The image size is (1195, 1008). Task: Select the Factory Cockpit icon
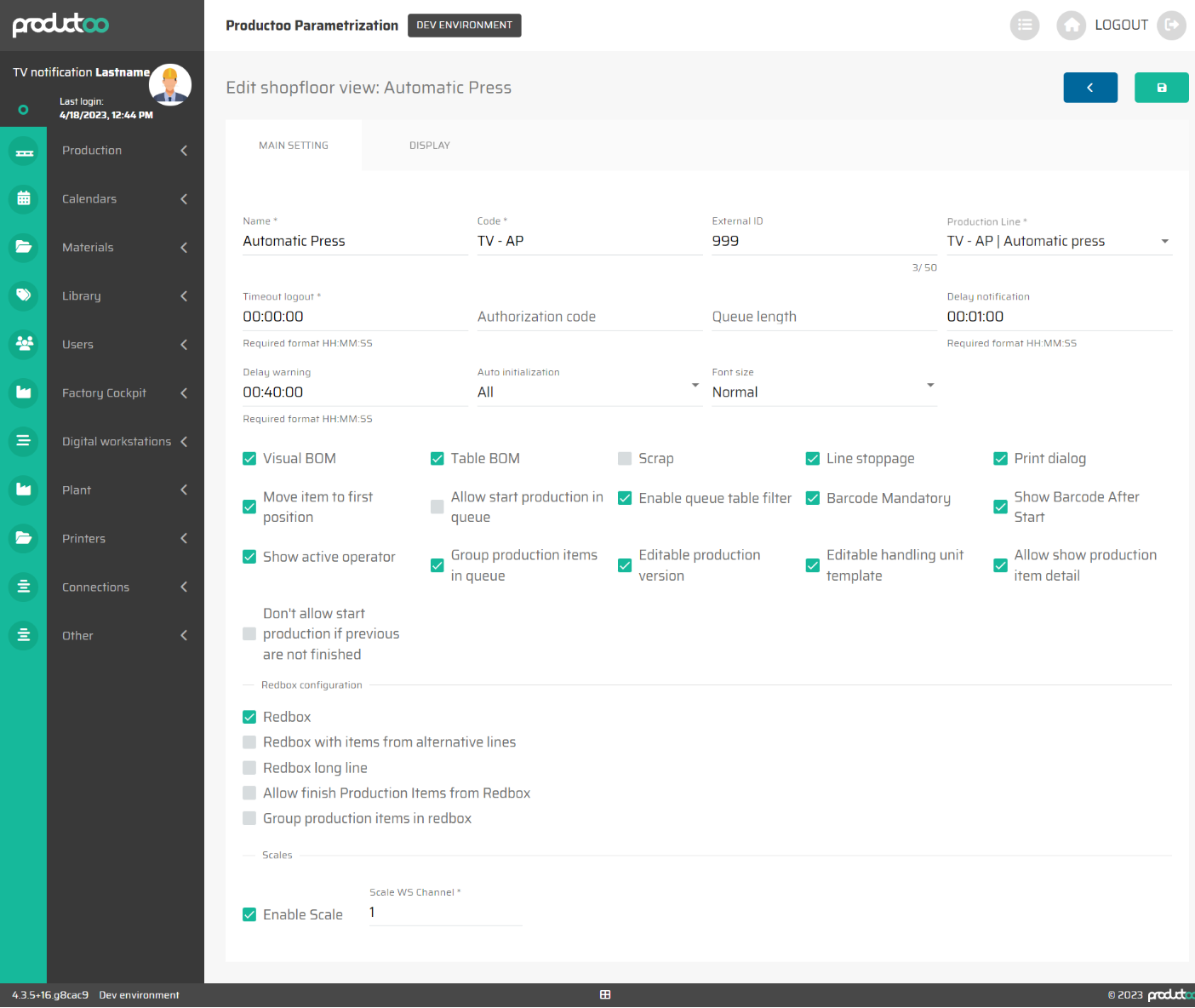pyautogui.click(x=24, y=392)
